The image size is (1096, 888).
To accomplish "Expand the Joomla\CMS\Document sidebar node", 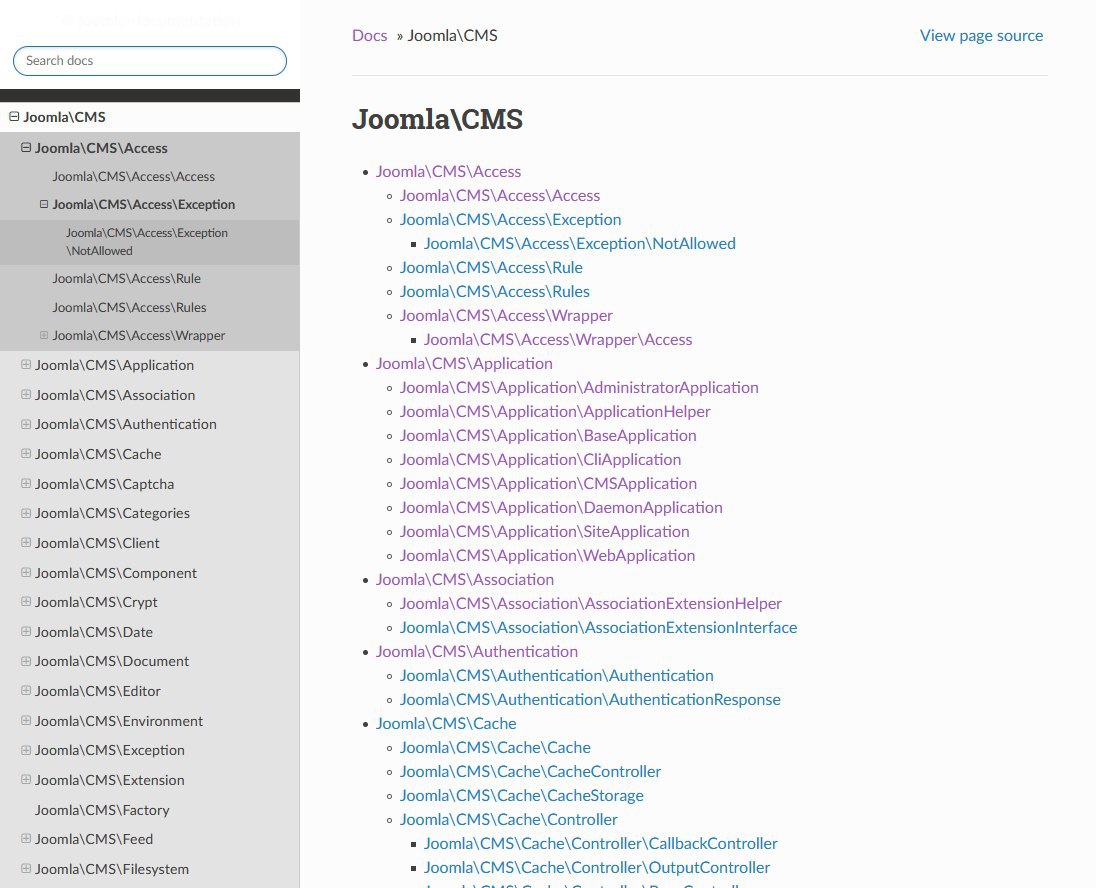I will pos(26,661).
